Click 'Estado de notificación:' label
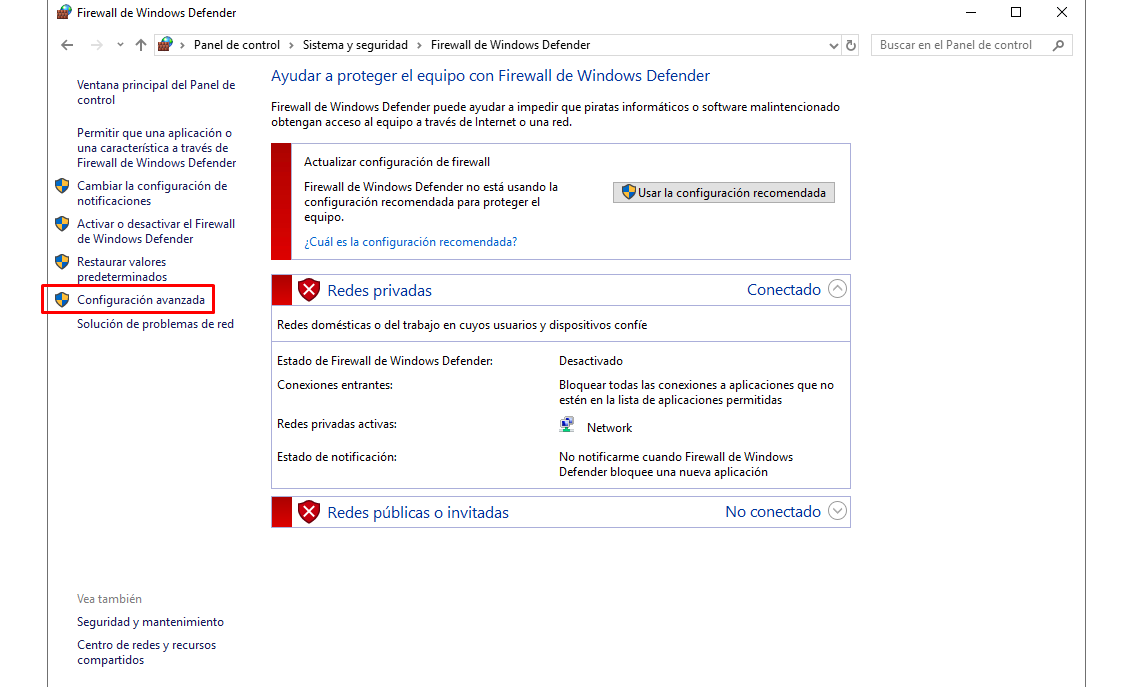Viewport: 1136px width, 687px height. coord(337,457)
